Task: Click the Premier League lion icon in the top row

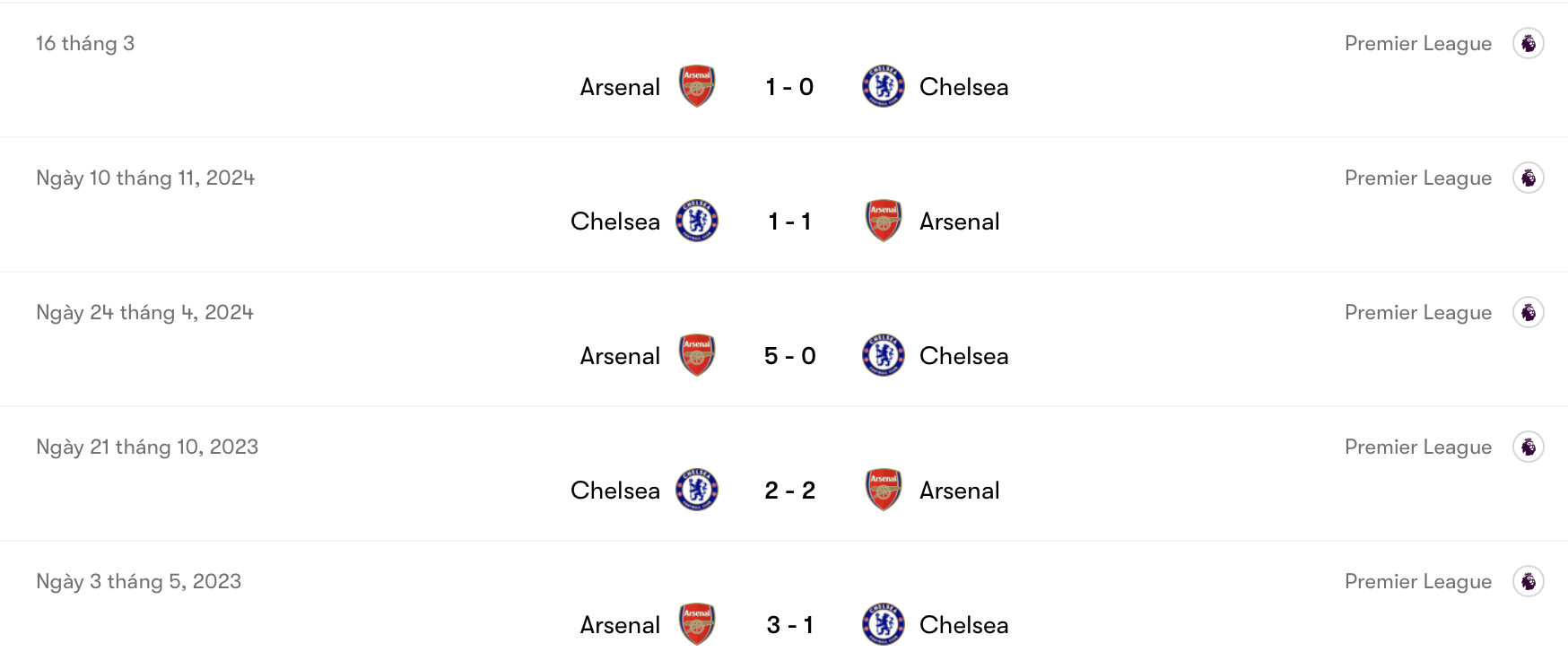Action: click(1531, 43)
